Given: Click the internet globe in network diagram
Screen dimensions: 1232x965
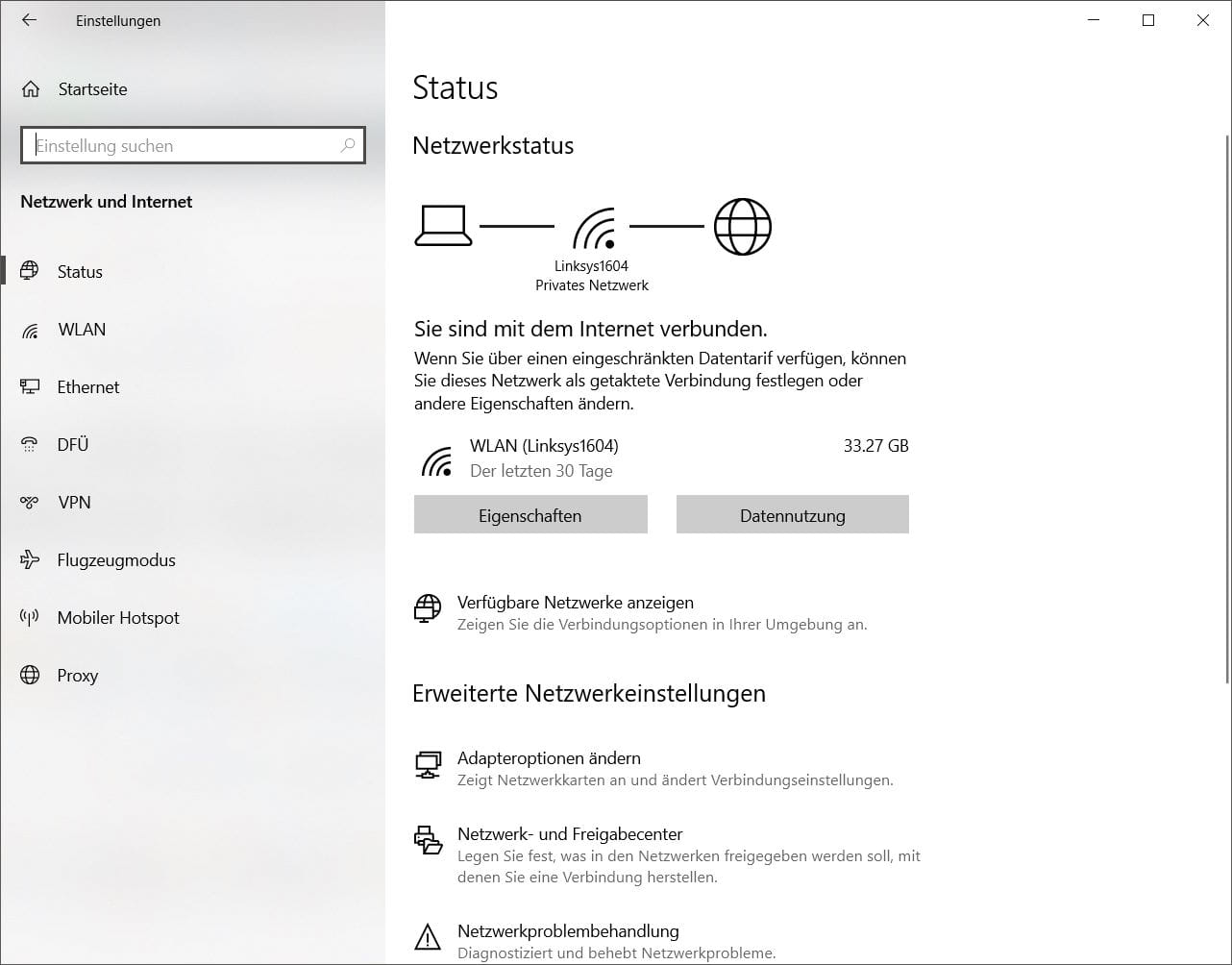Looking at the screenshot, I should coord(743,227).
